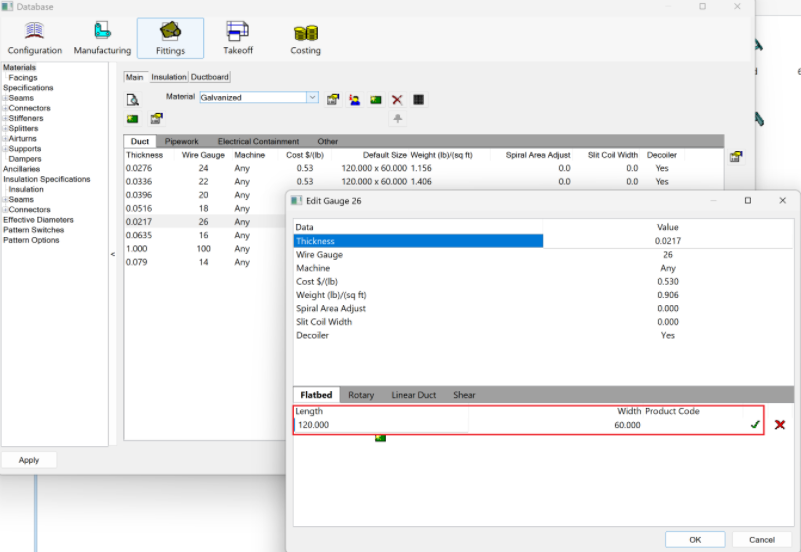Switch to the Linear Duct tab
The image size is (801, 552).
tap(414, 395)
